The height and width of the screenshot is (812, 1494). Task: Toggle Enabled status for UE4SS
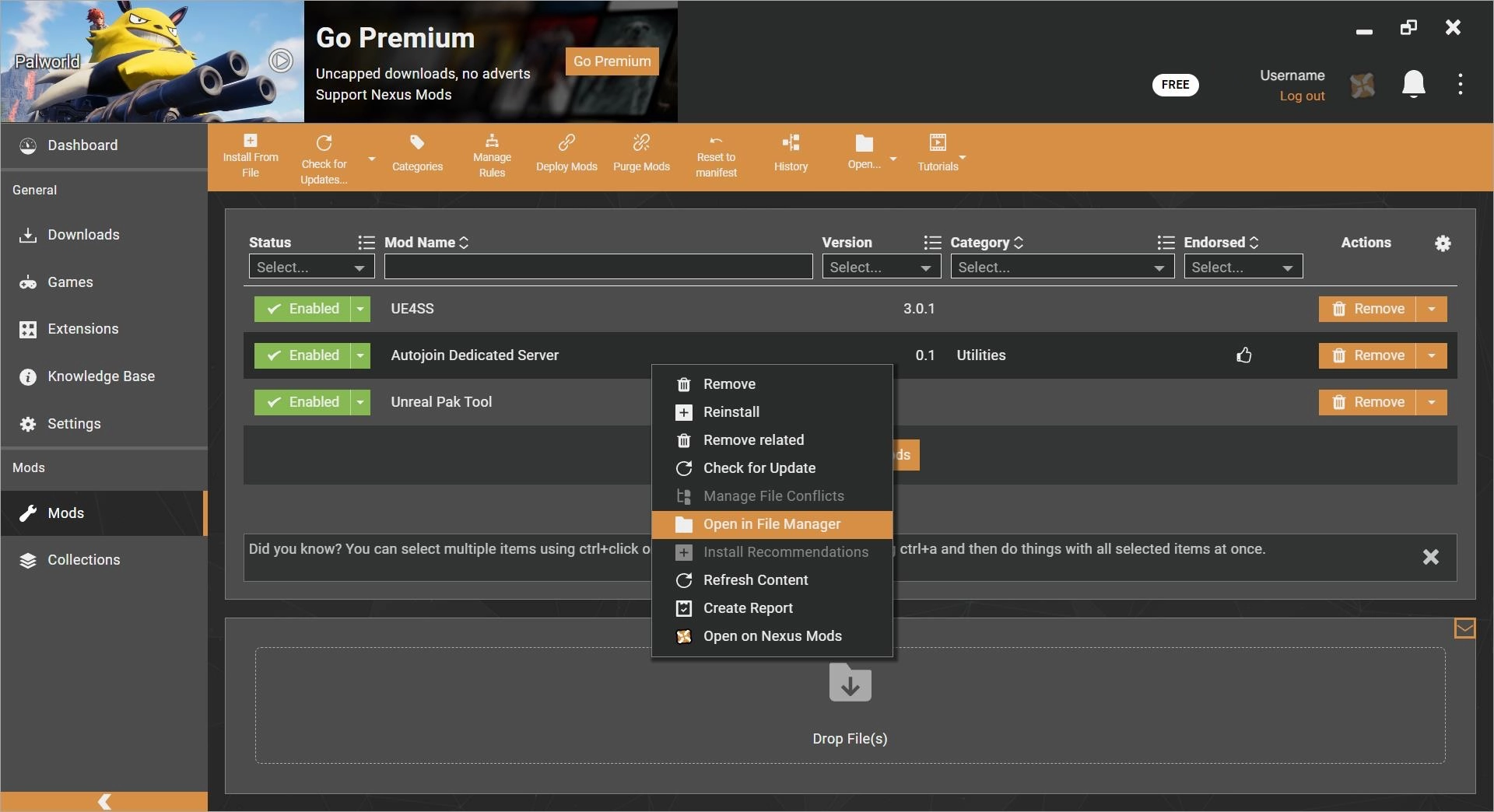302,309
